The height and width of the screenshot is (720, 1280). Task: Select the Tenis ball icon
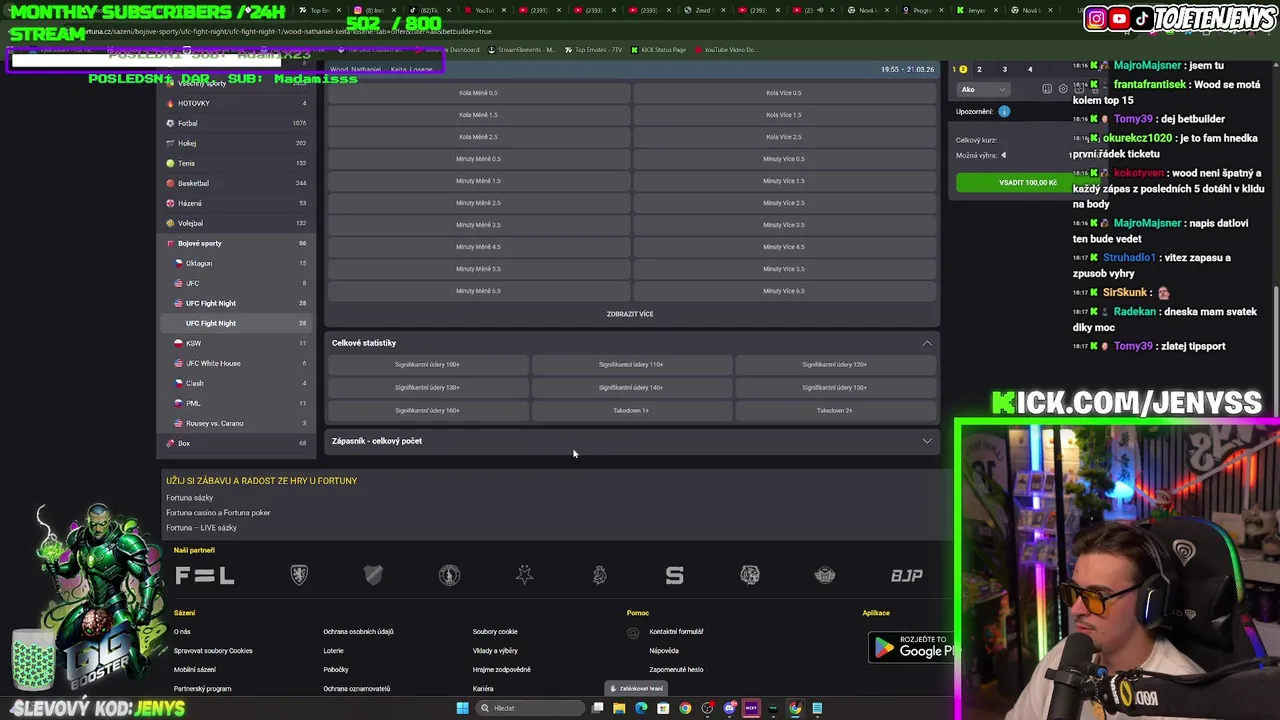click(x=170, y=163)
